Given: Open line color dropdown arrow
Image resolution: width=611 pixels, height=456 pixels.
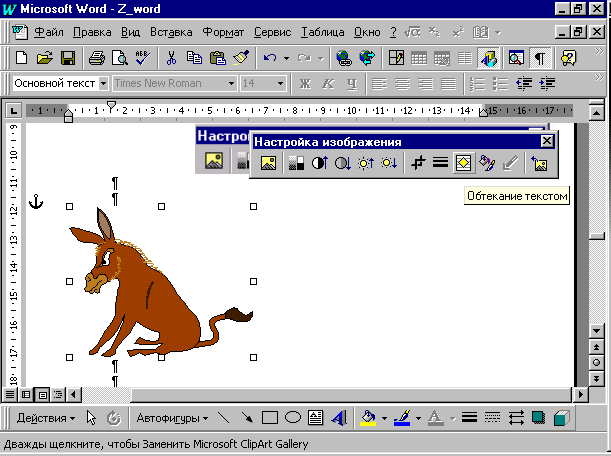Looking at the screenshot, I should [418, 419].
